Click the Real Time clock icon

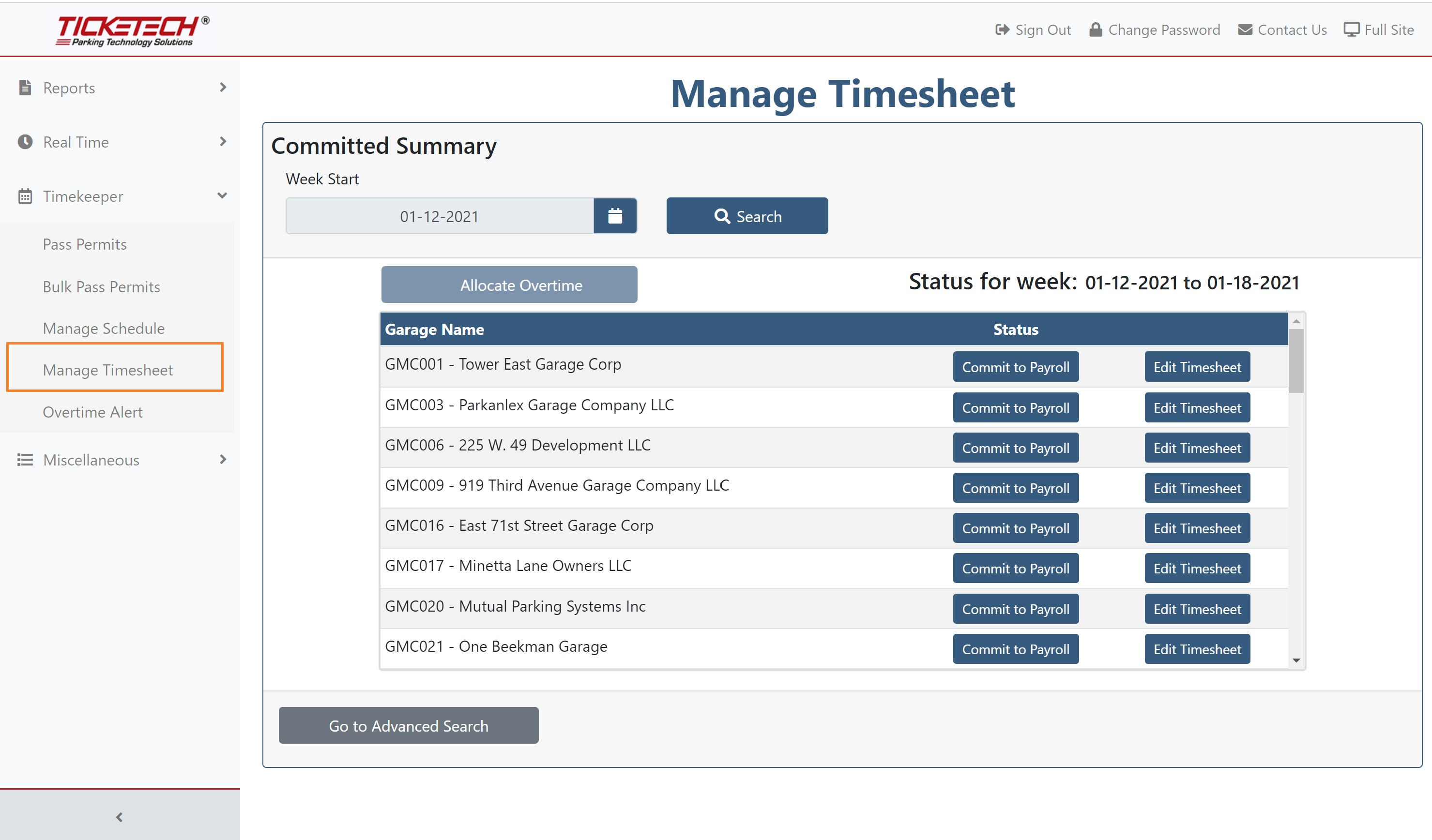25,141
